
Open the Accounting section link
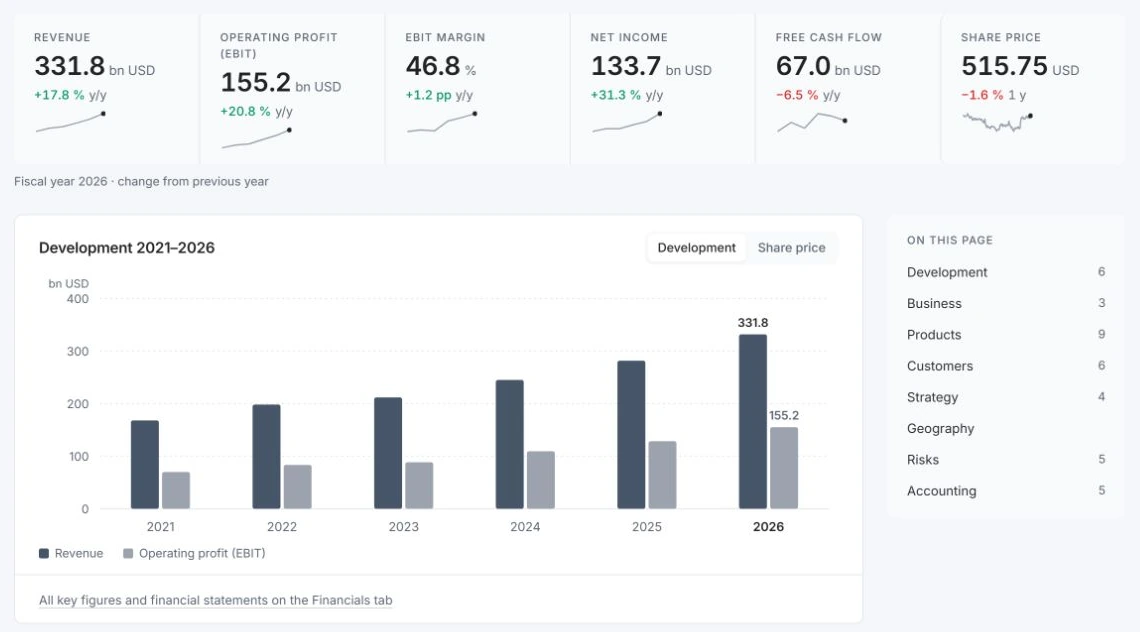[x=942, y=491]
